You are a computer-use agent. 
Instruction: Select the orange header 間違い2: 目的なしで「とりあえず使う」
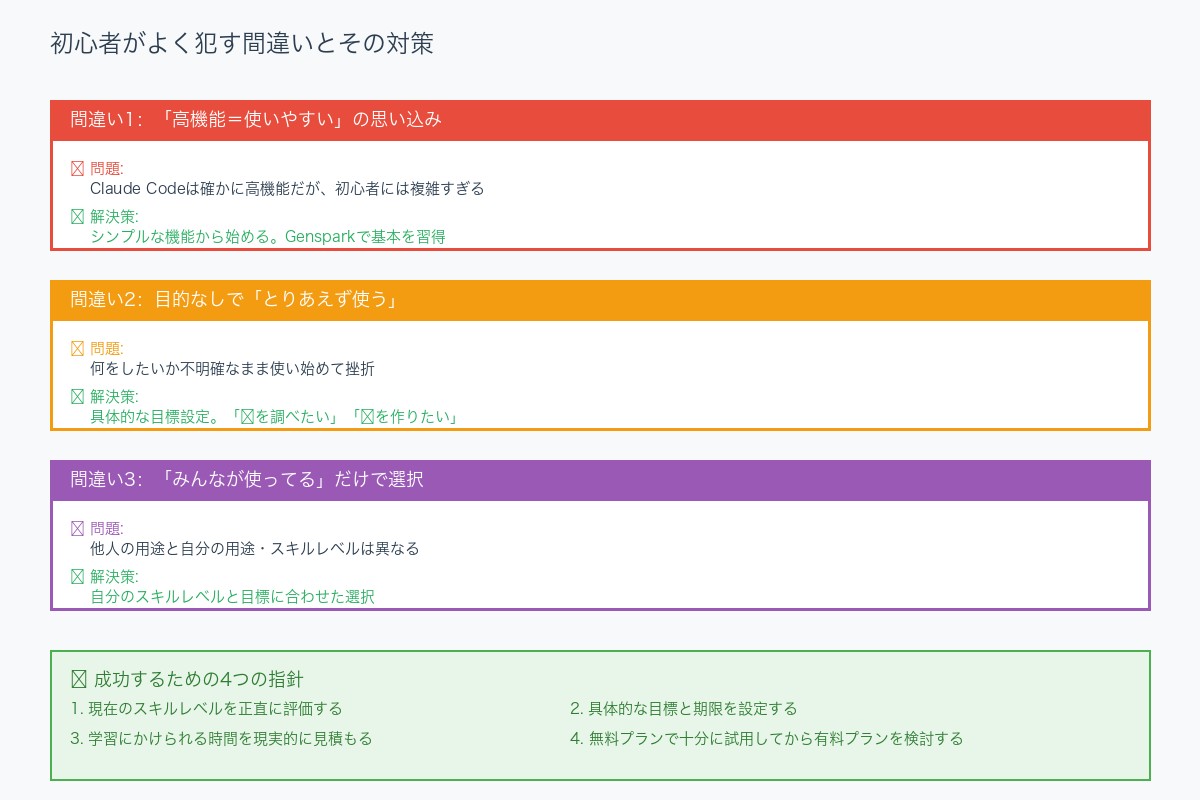pos(600,300)
